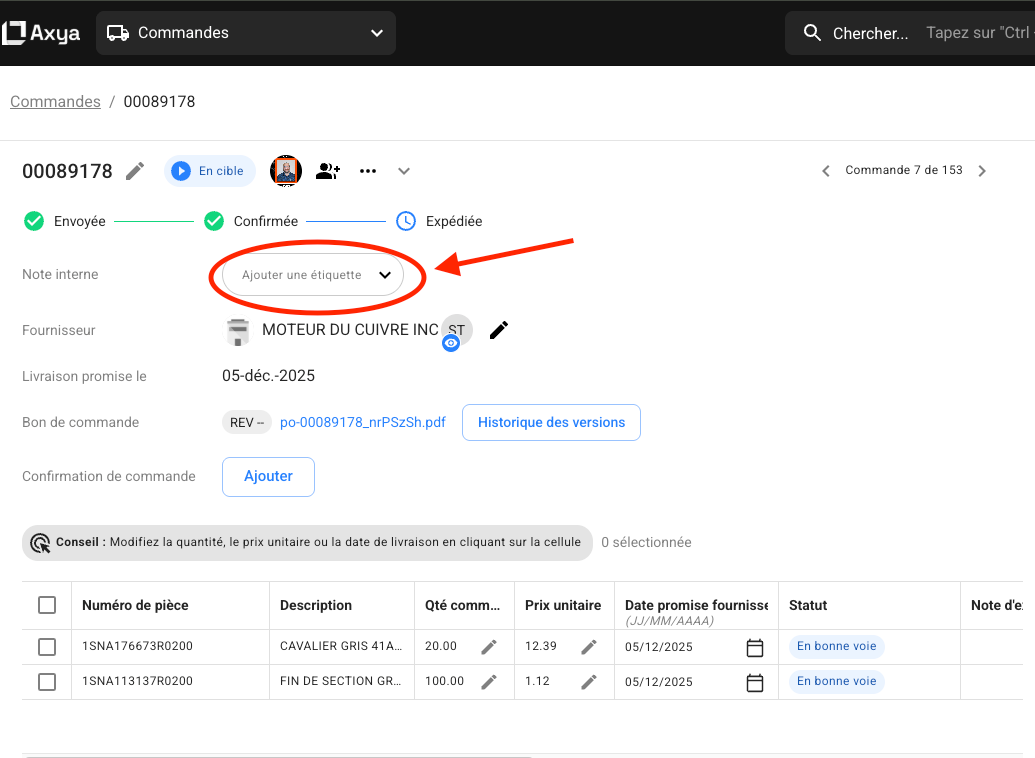Image resolution: width=1035 pixels, height=758 pixels.
Task: Click the clock icon on Expédiée step
Action: click(405, 220)
